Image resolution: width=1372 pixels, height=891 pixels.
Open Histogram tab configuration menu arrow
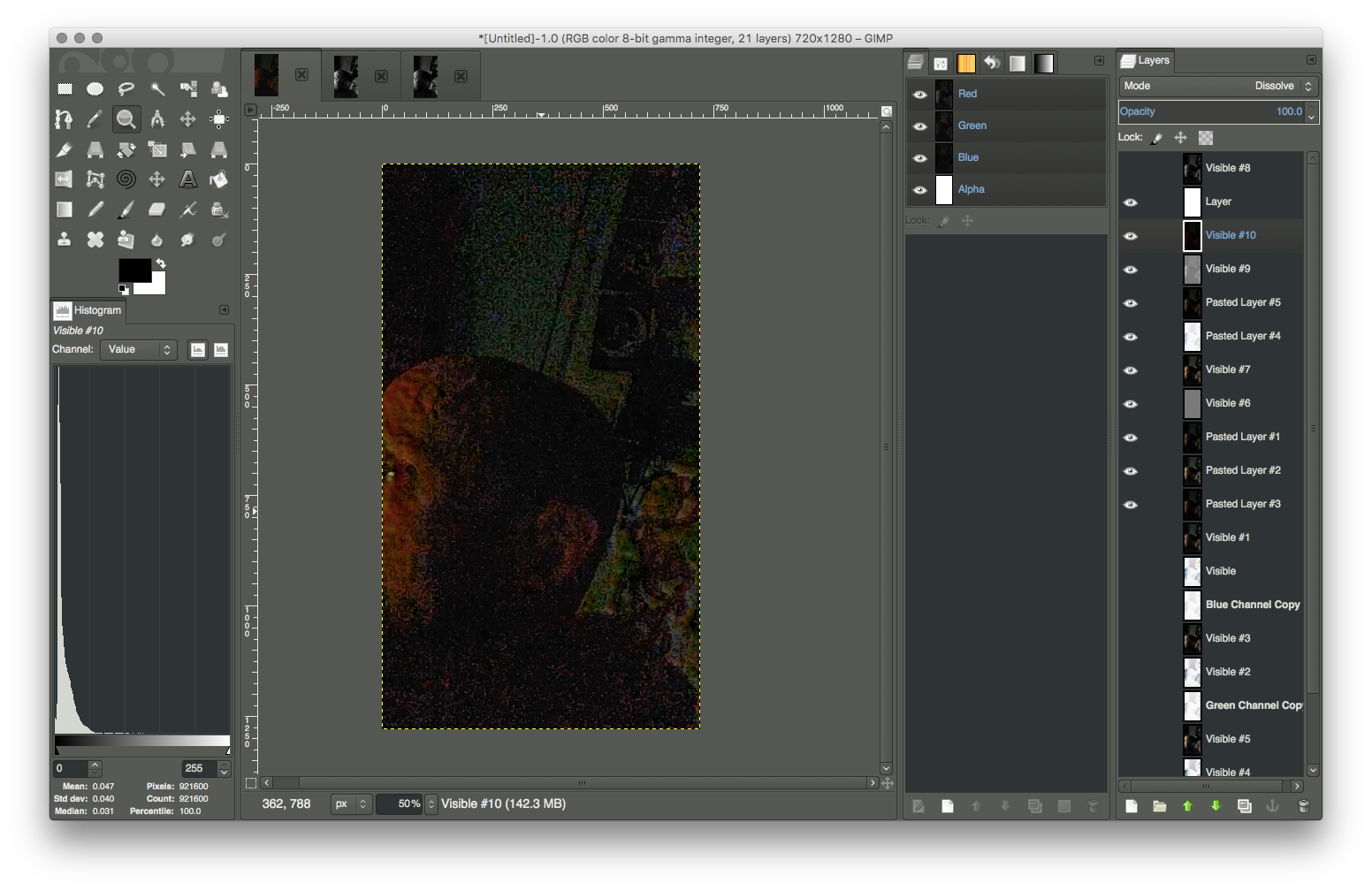tap(224, 309)
